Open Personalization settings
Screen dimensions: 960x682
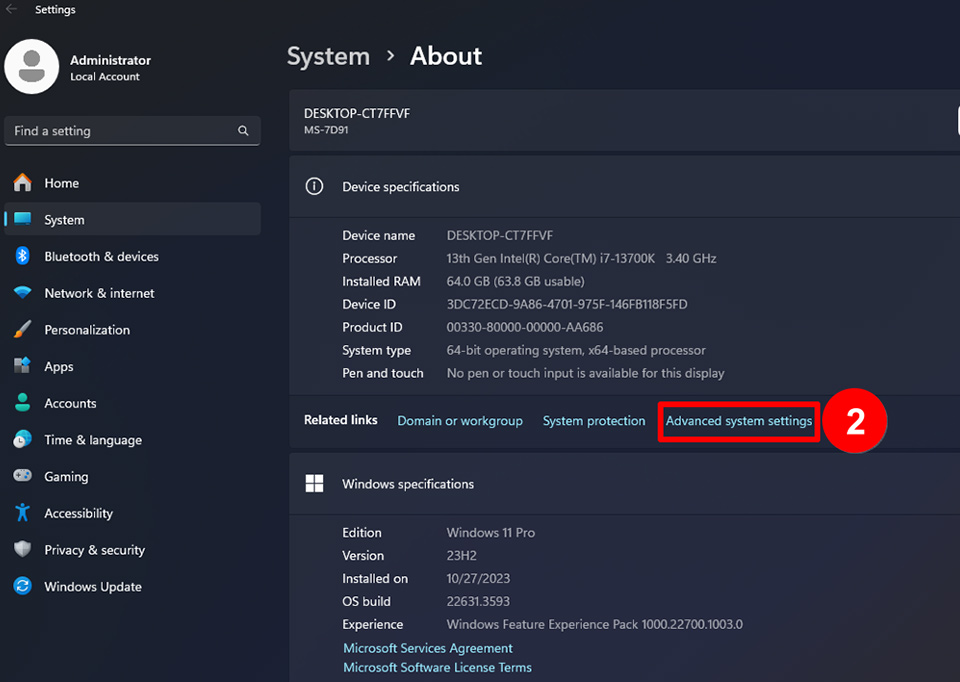[x=87, y=330]
